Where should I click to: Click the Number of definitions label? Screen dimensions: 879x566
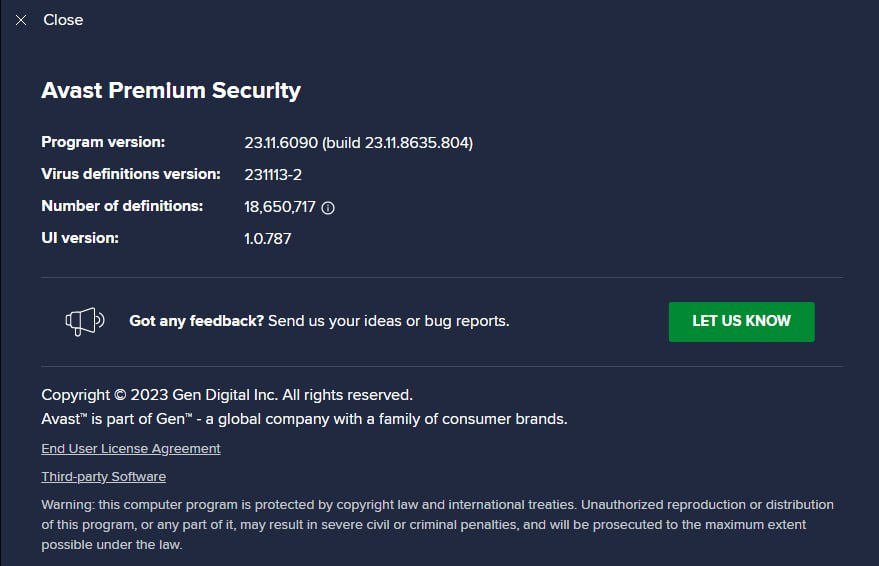coord(122,206)
